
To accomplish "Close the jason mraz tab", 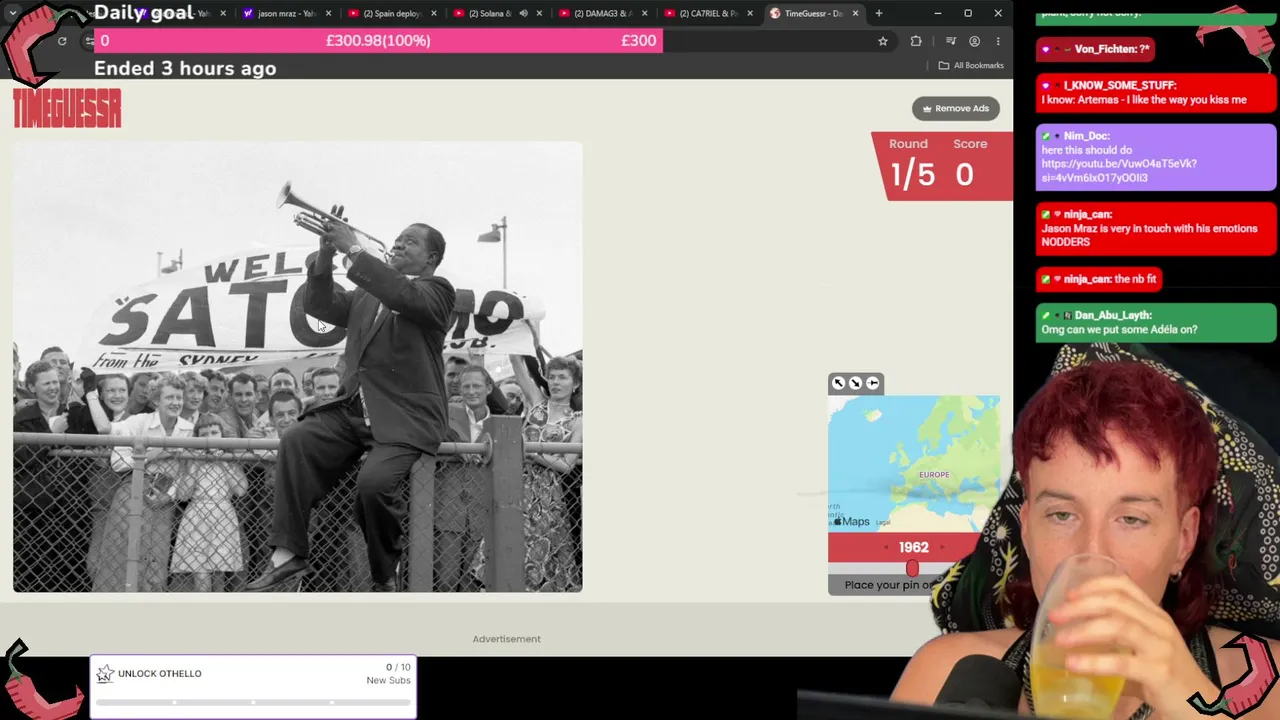I will coord(328,13).
